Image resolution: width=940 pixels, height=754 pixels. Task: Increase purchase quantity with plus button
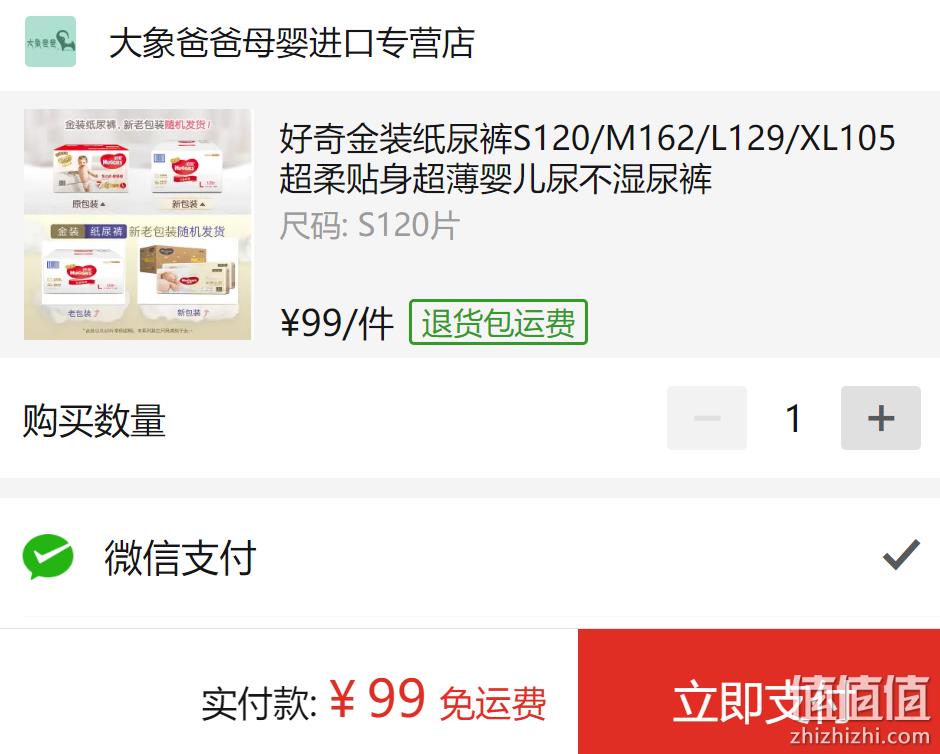click(x=881, y=418)
